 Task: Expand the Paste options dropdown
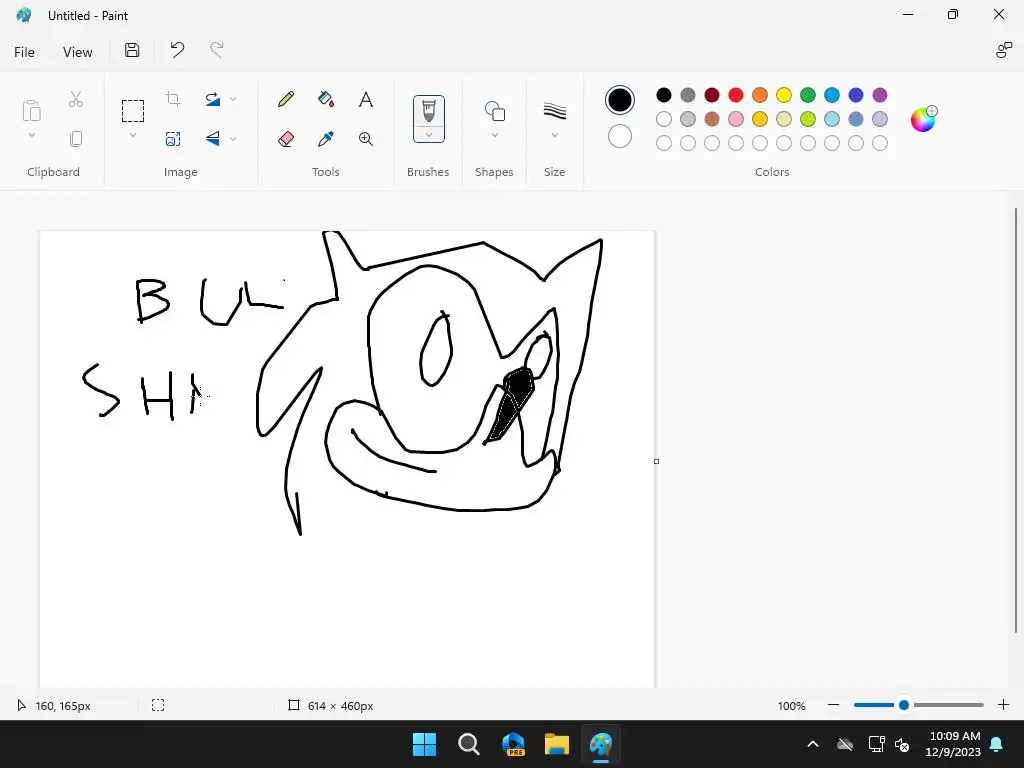click(31, 135)
